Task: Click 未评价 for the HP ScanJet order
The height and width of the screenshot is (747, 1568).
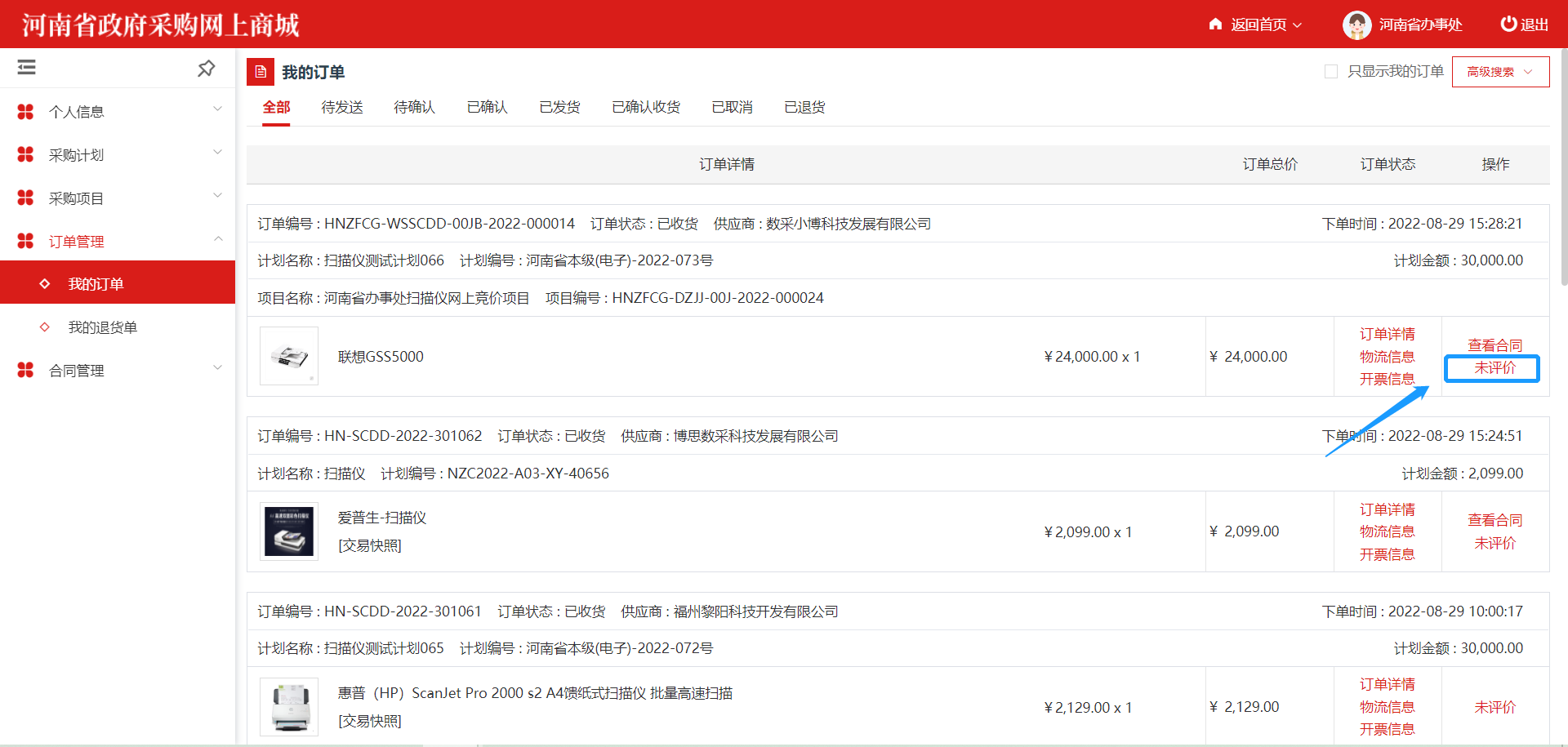Action: 1494,707
